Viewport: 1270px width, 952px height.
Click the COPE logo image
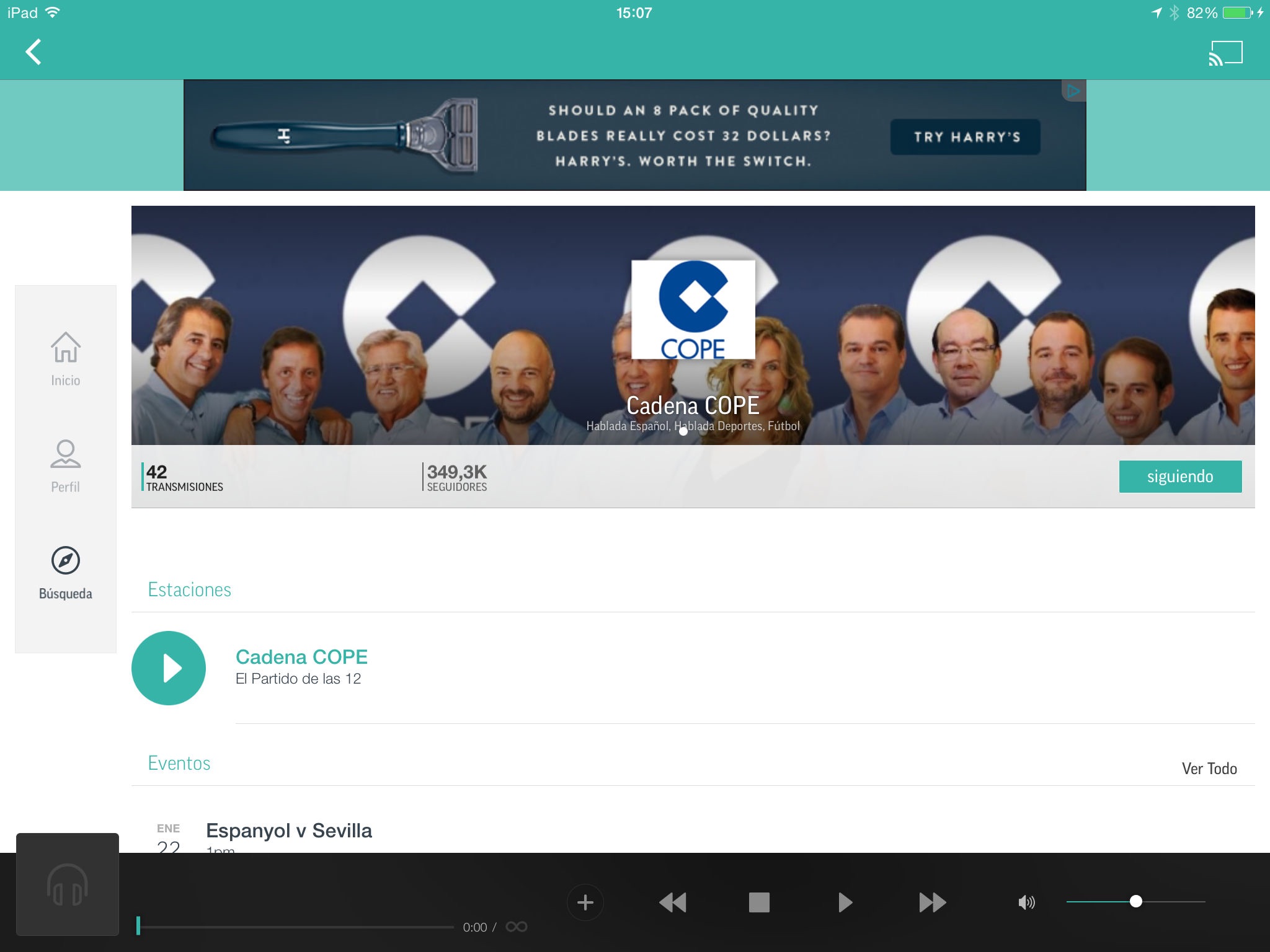point(693,310)
